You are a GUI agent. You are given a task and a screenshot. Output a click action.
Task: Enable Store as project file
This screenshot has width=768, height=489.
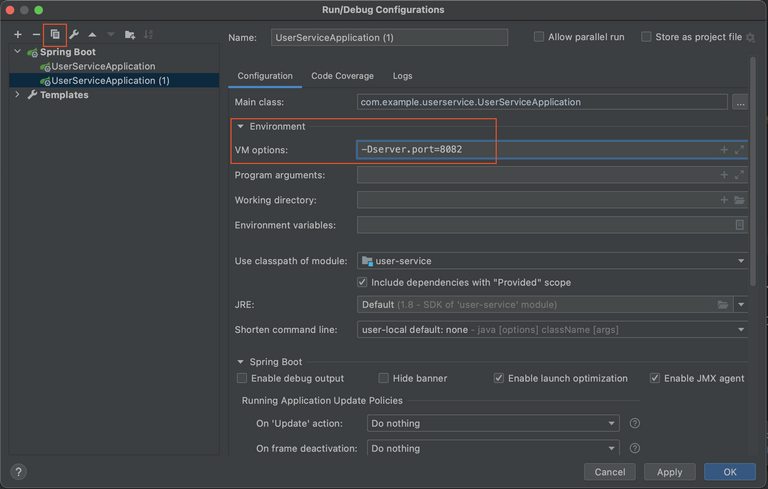click(646, 37)
